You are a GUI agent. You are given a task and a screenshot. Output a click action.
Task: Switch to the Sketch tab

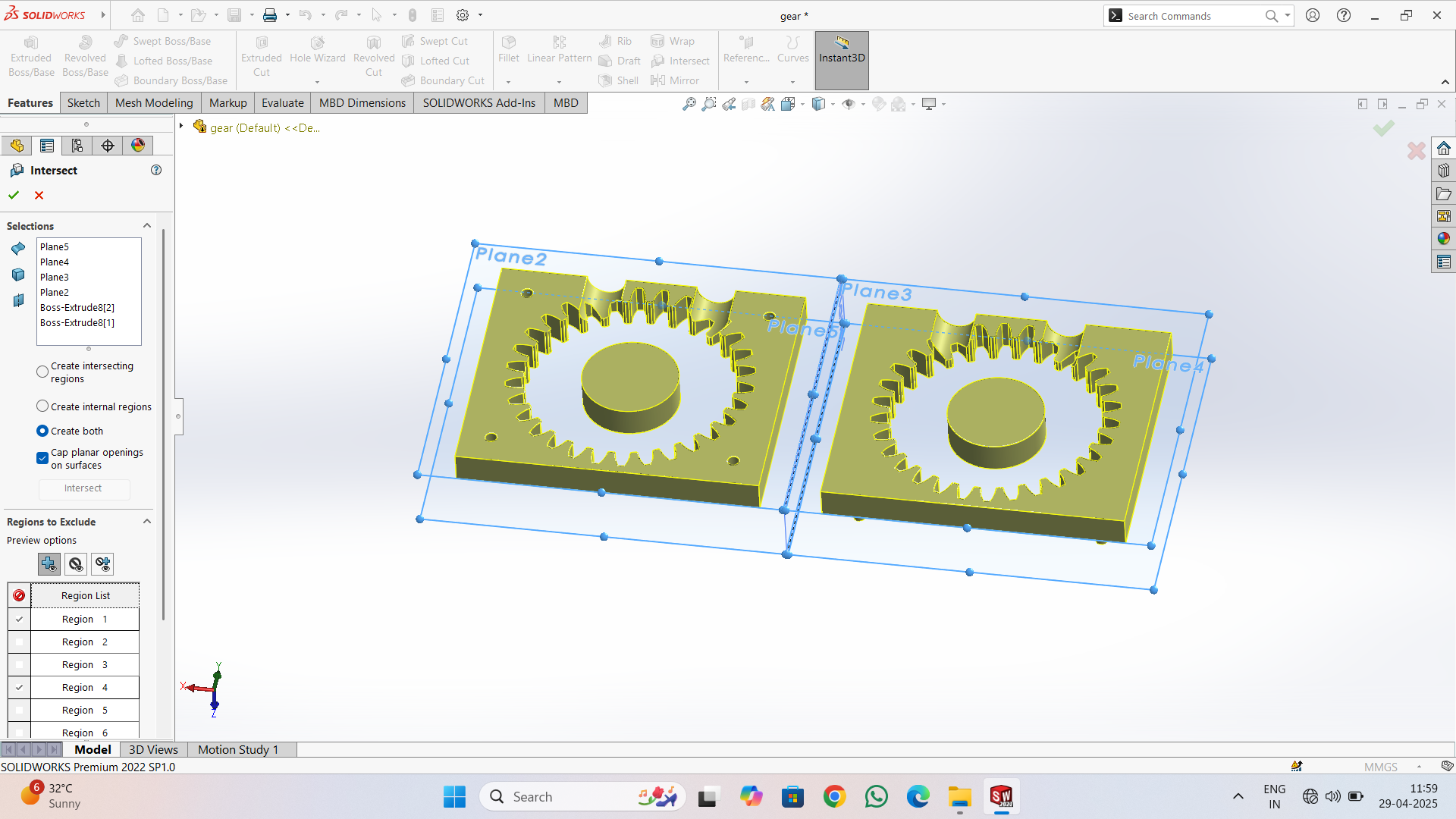pyautogui.click(x=83, y=102)
